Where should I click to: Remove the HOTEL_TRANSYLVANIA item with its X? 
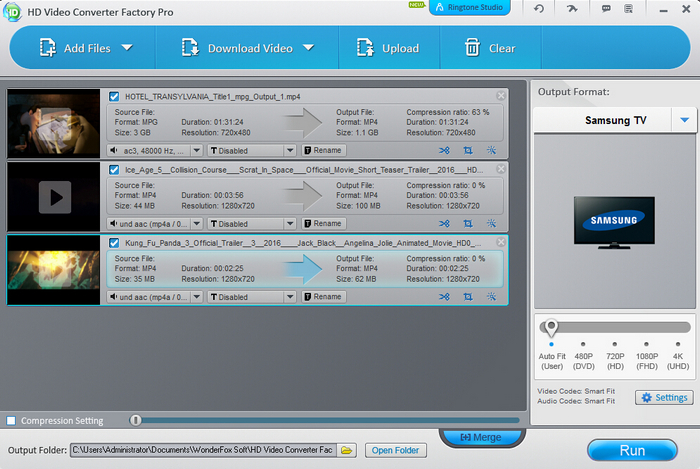tap(501, 95)
